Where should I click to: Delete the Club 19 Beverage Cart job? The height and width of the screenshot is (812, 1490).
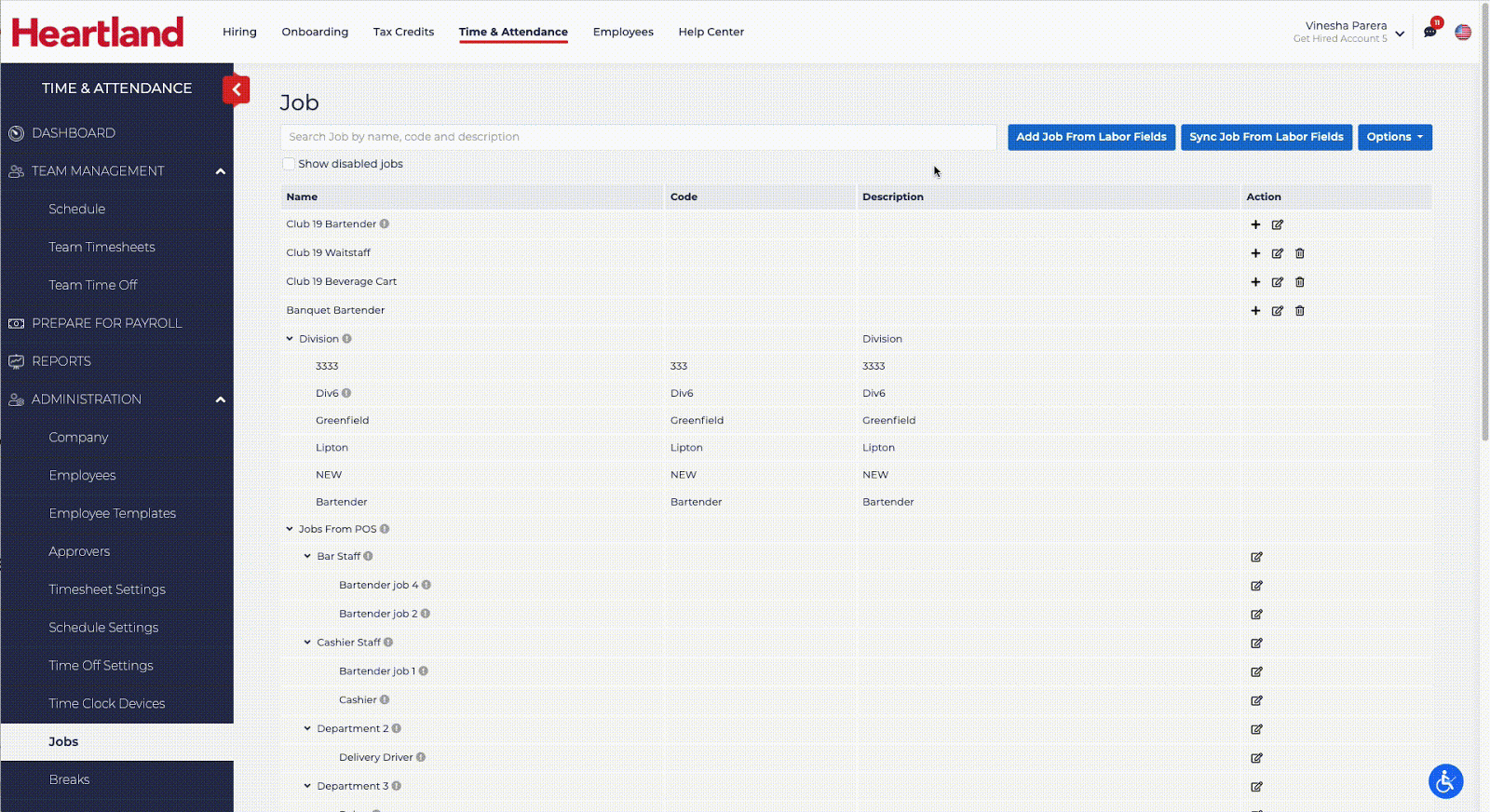[1300, 282]
